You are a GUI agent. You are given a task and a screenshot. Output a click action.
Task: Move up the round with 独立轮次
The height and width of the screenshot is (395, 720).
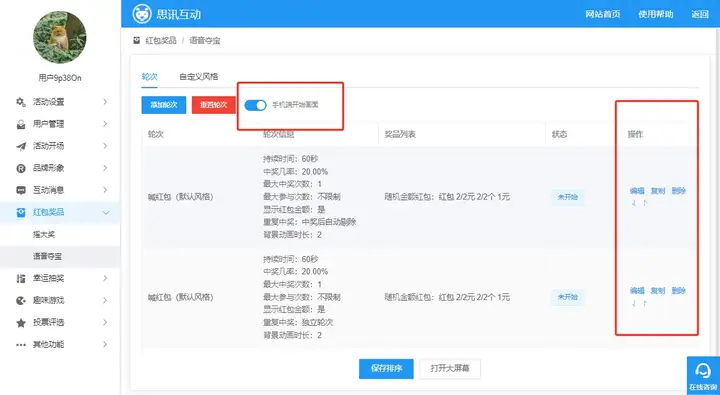(645, 303)
